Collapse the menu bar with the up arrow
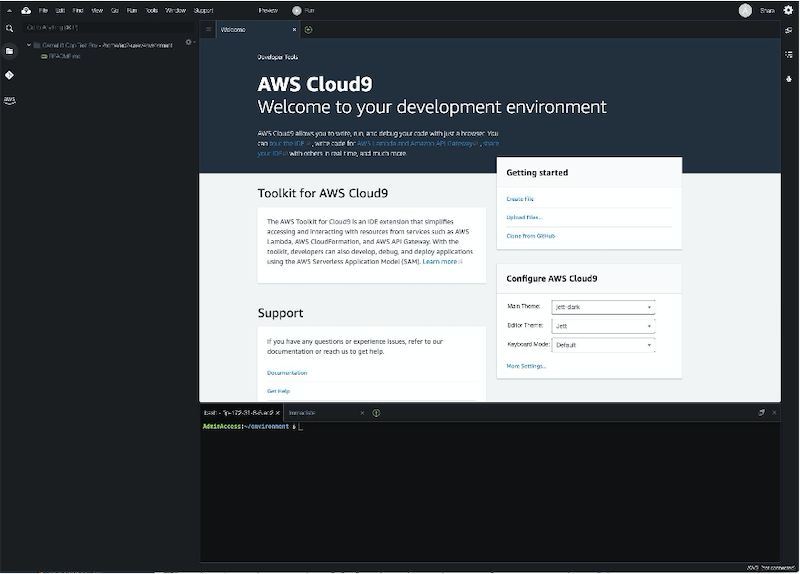 coord(9,10)
